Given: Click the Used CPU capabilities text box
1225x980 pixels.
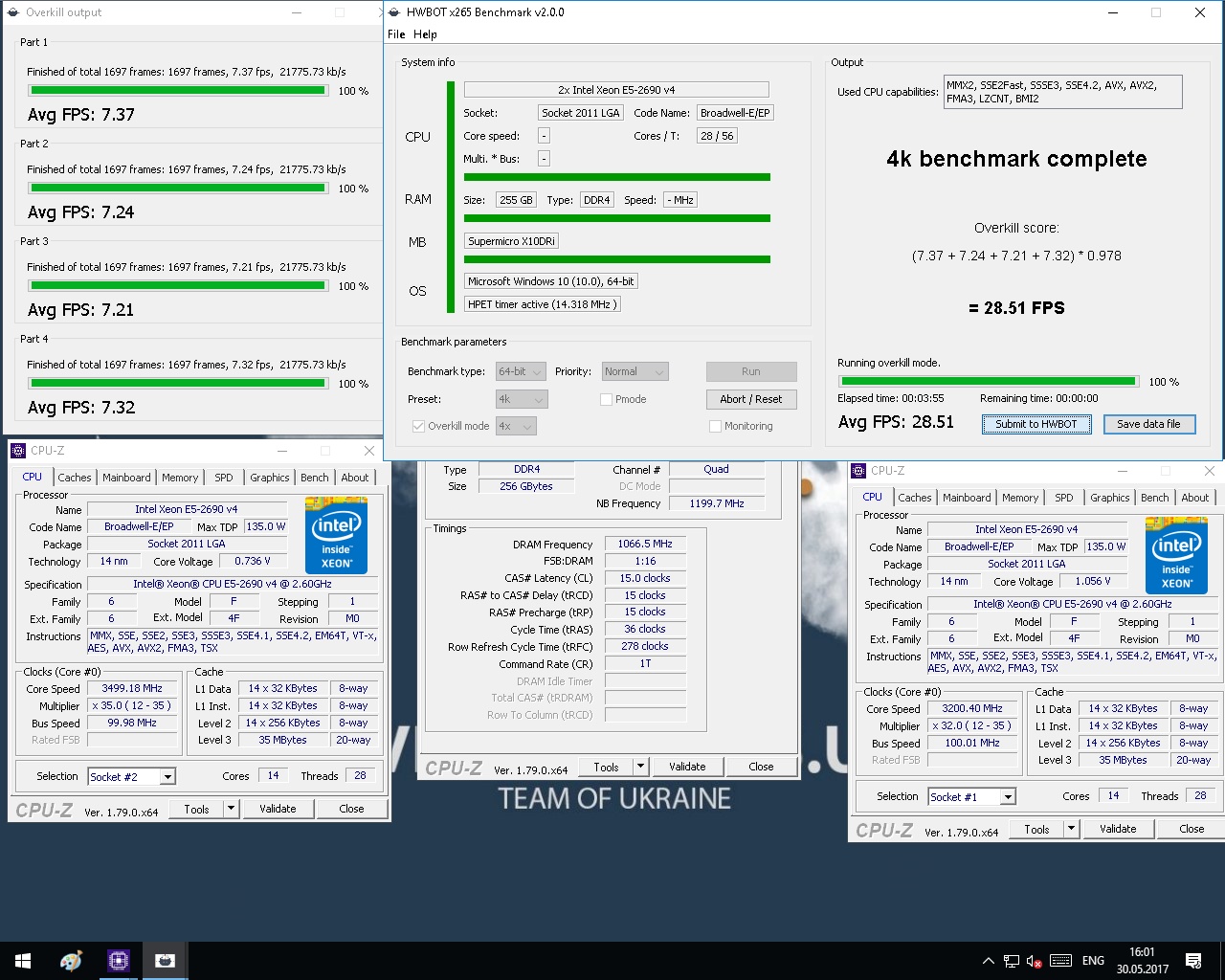Looking at the screenshot, I should (x=1062, y=92).
